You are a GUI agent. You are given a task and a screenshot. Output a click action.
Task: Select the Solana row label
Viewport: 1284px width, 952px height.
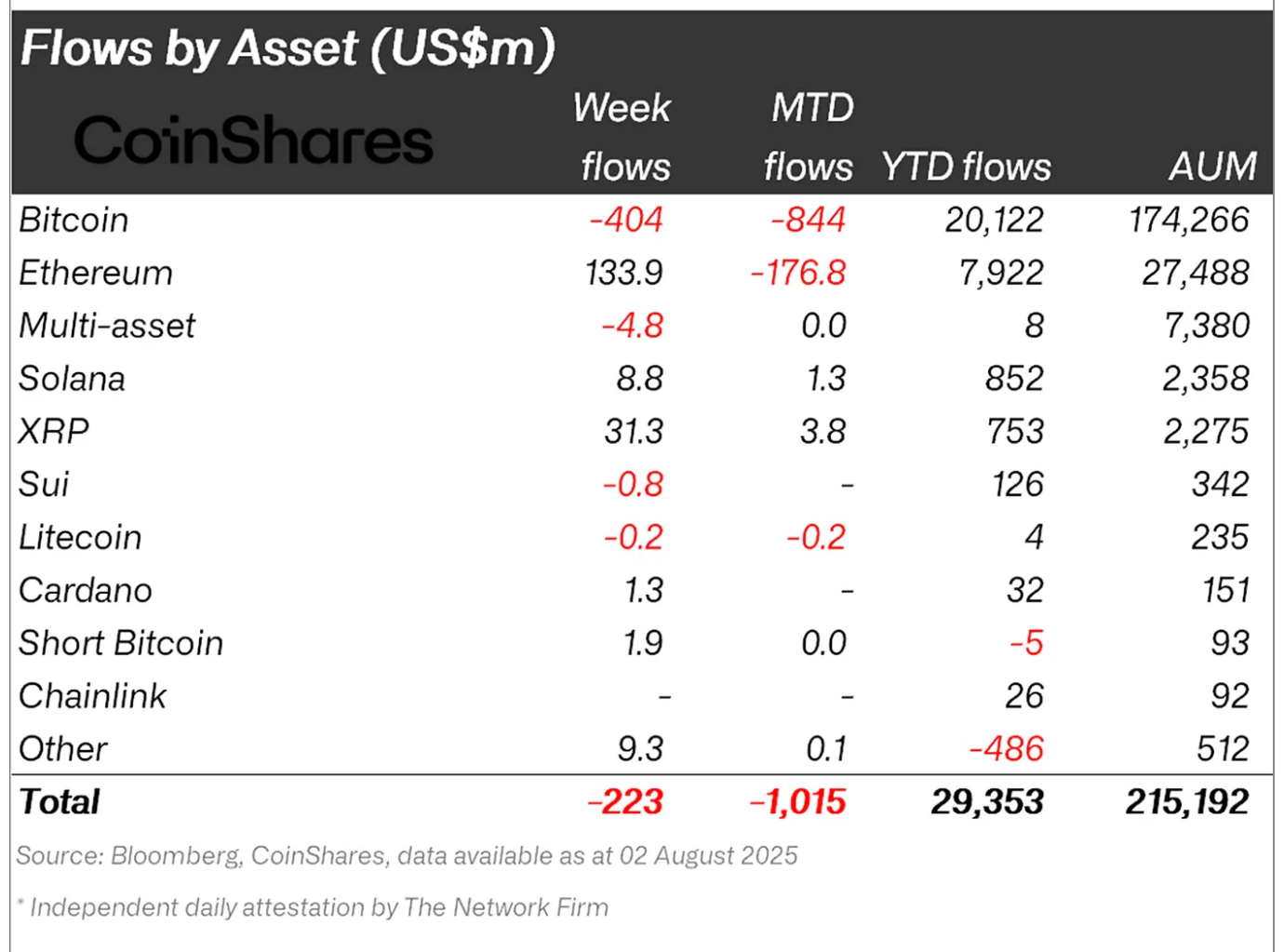[x=72, y=380]
